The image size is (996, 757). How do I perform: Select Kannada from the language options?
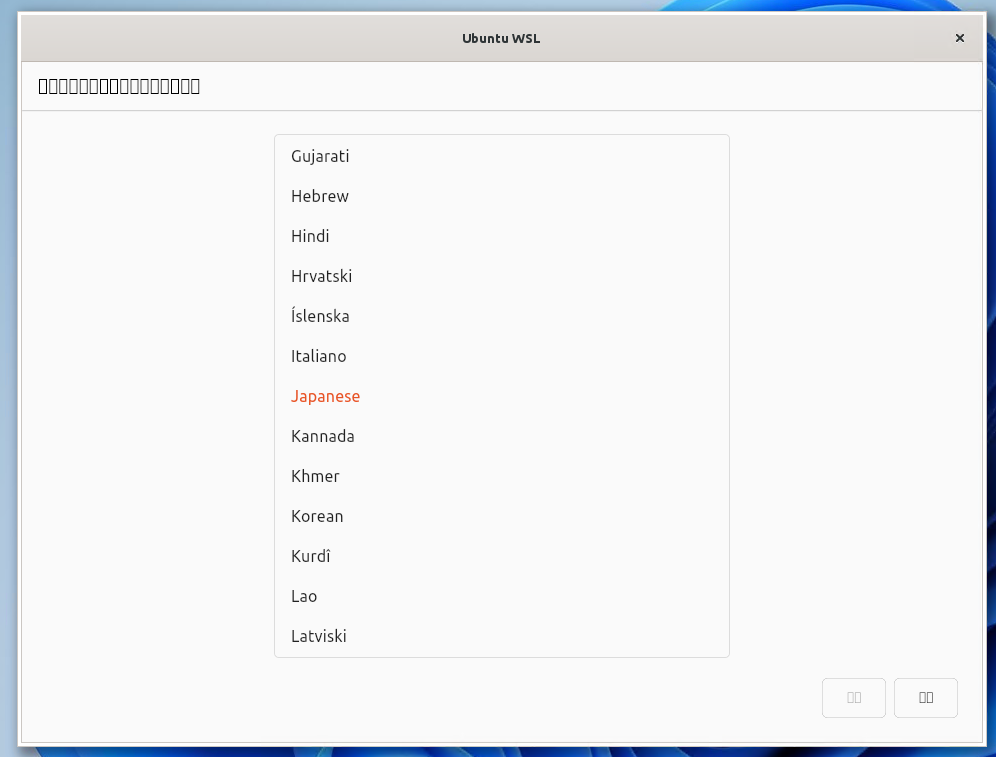(x=323, y=436)
